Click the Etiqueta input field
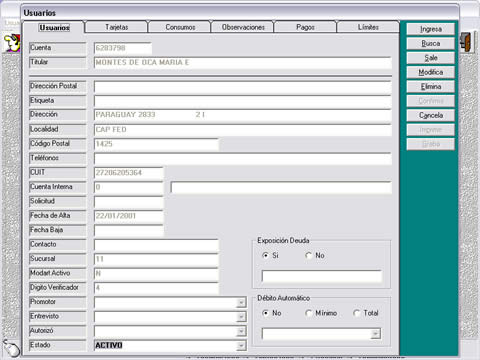The width and height of the screenshot is (480, 360). [x=243, y=101]
